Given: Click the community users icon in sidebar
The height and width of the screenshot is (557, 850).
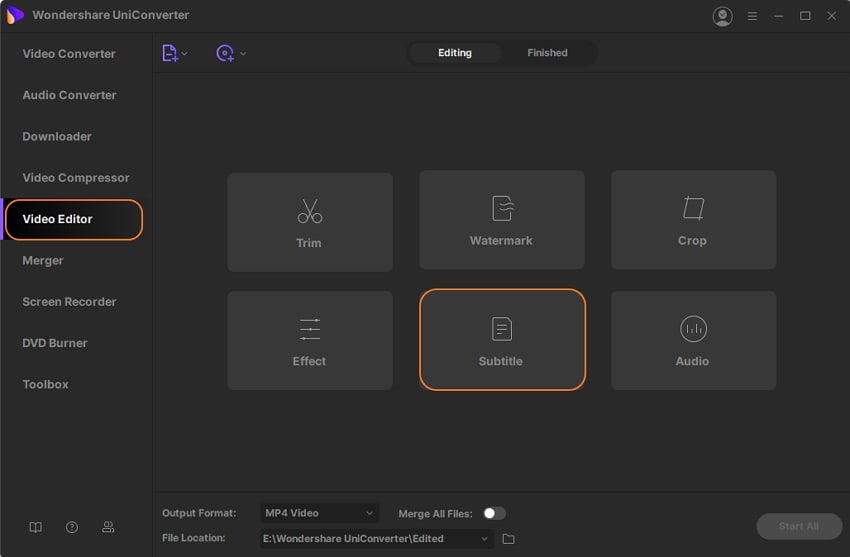Looking at the screenshot, I should point(108,527).
